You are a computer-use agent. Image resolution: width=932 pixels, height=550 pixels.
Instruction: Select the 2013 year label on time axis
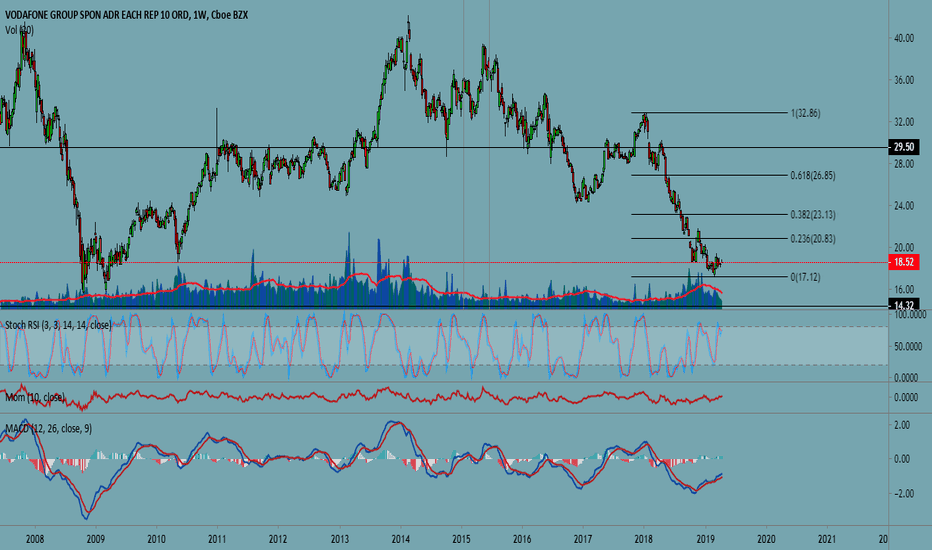coord(339,539)
